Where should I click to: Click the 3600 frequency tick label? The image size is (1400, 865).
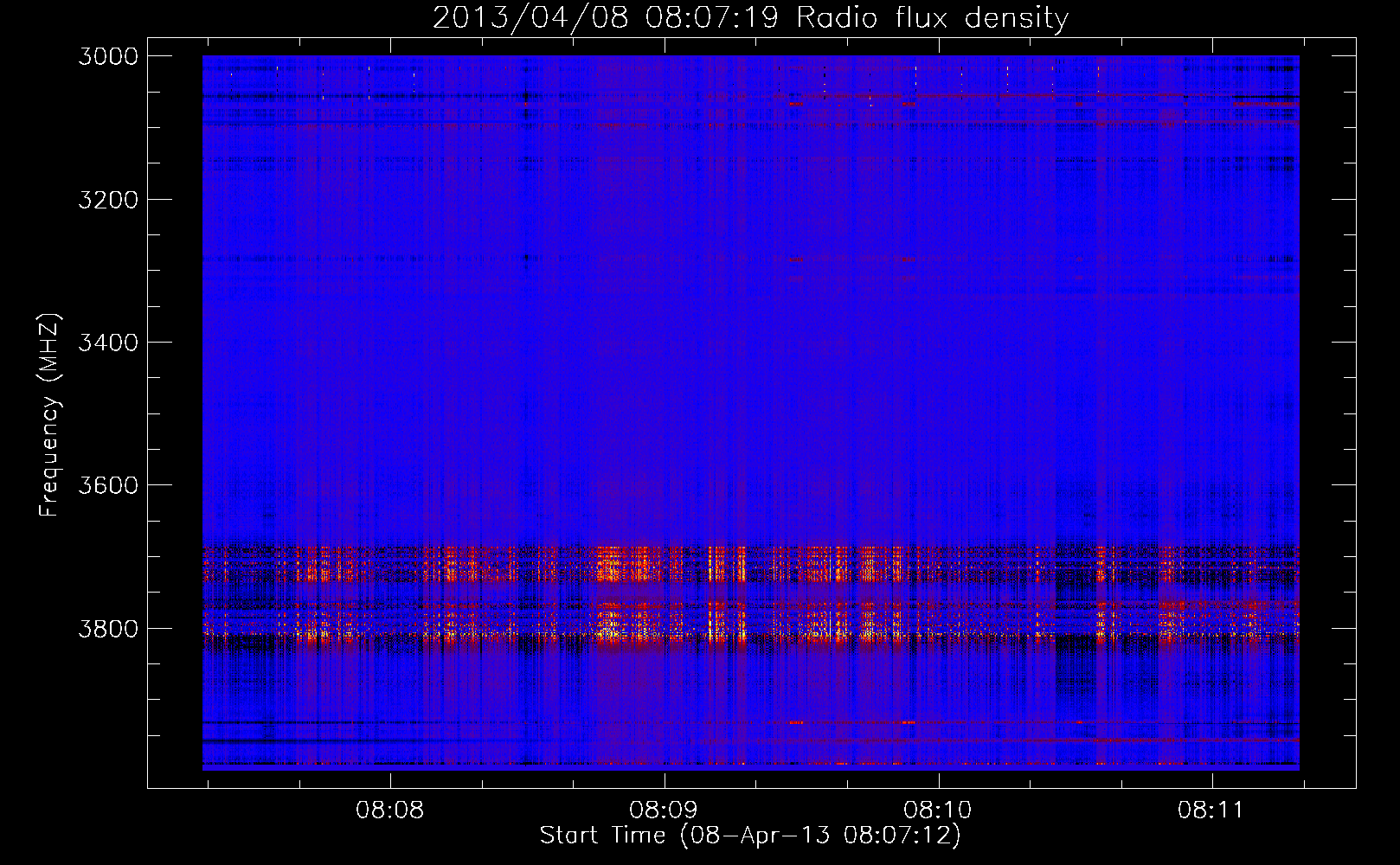tap(108, 484)
